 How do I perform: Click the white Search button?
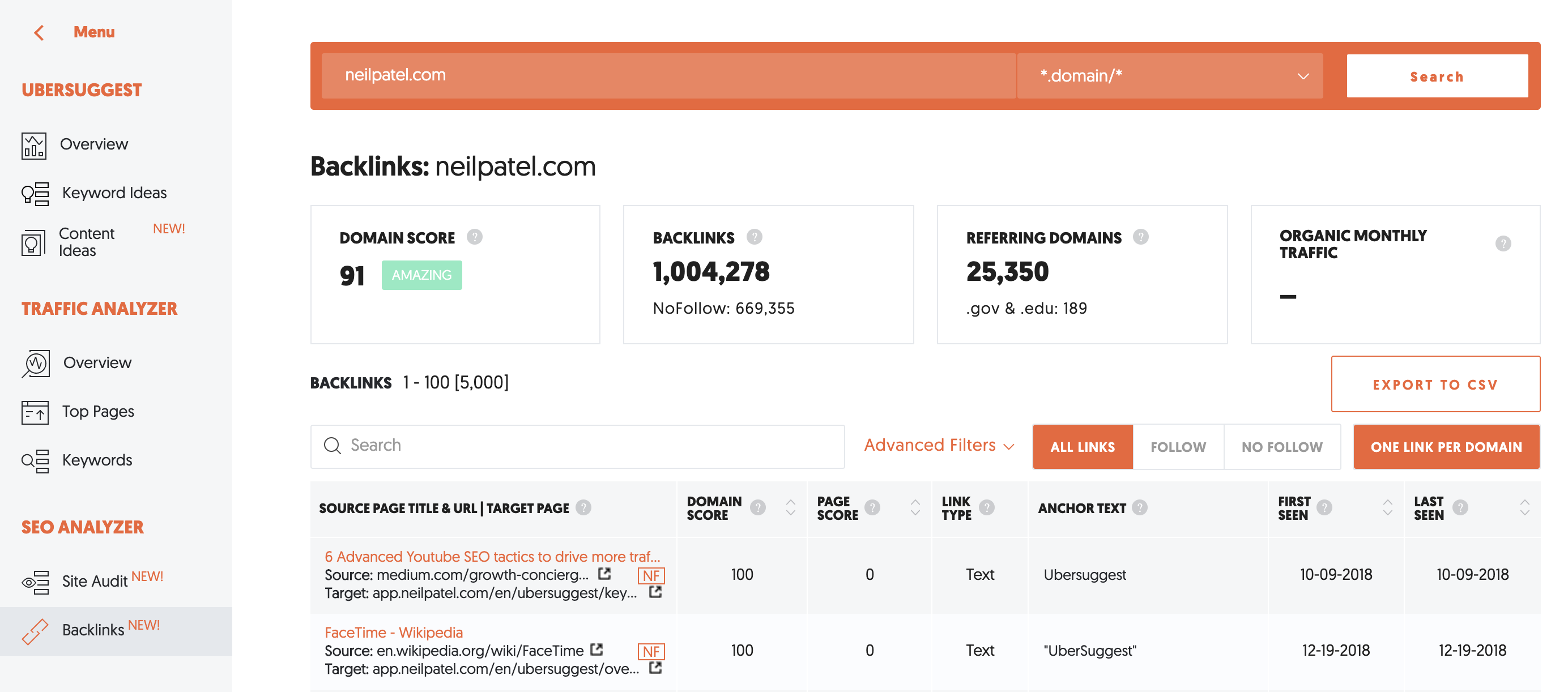pyautogui.click(x=1437, y=76)
